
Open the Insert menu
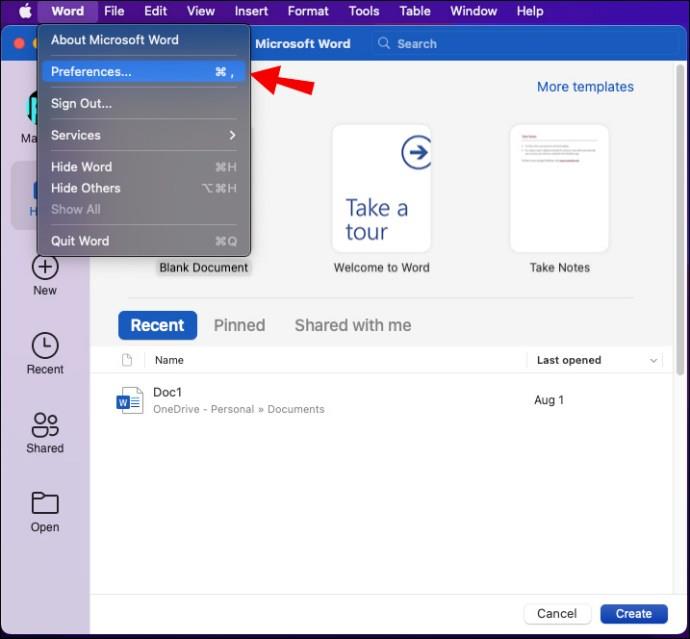pyautogui.click(x=251, y=11)
